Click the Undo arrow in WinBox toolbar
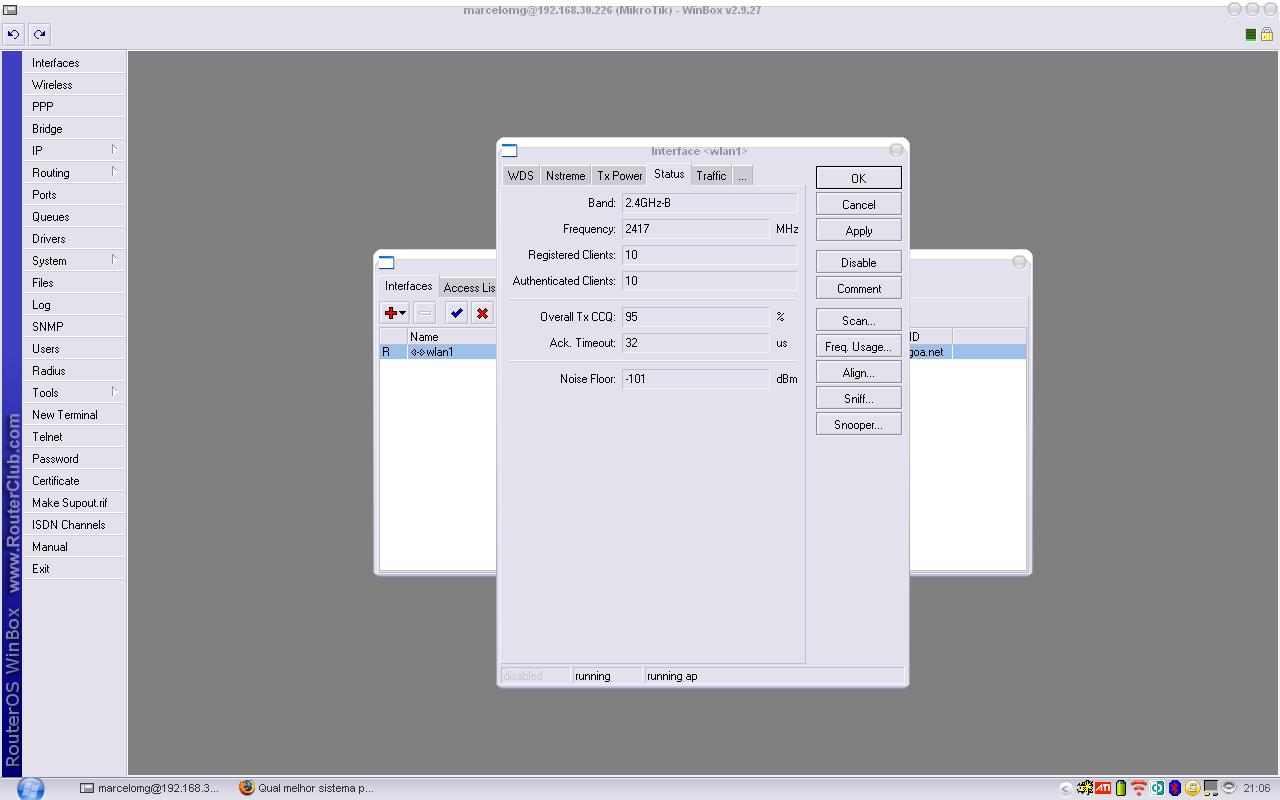1280x800 pixels. [13, 34]
